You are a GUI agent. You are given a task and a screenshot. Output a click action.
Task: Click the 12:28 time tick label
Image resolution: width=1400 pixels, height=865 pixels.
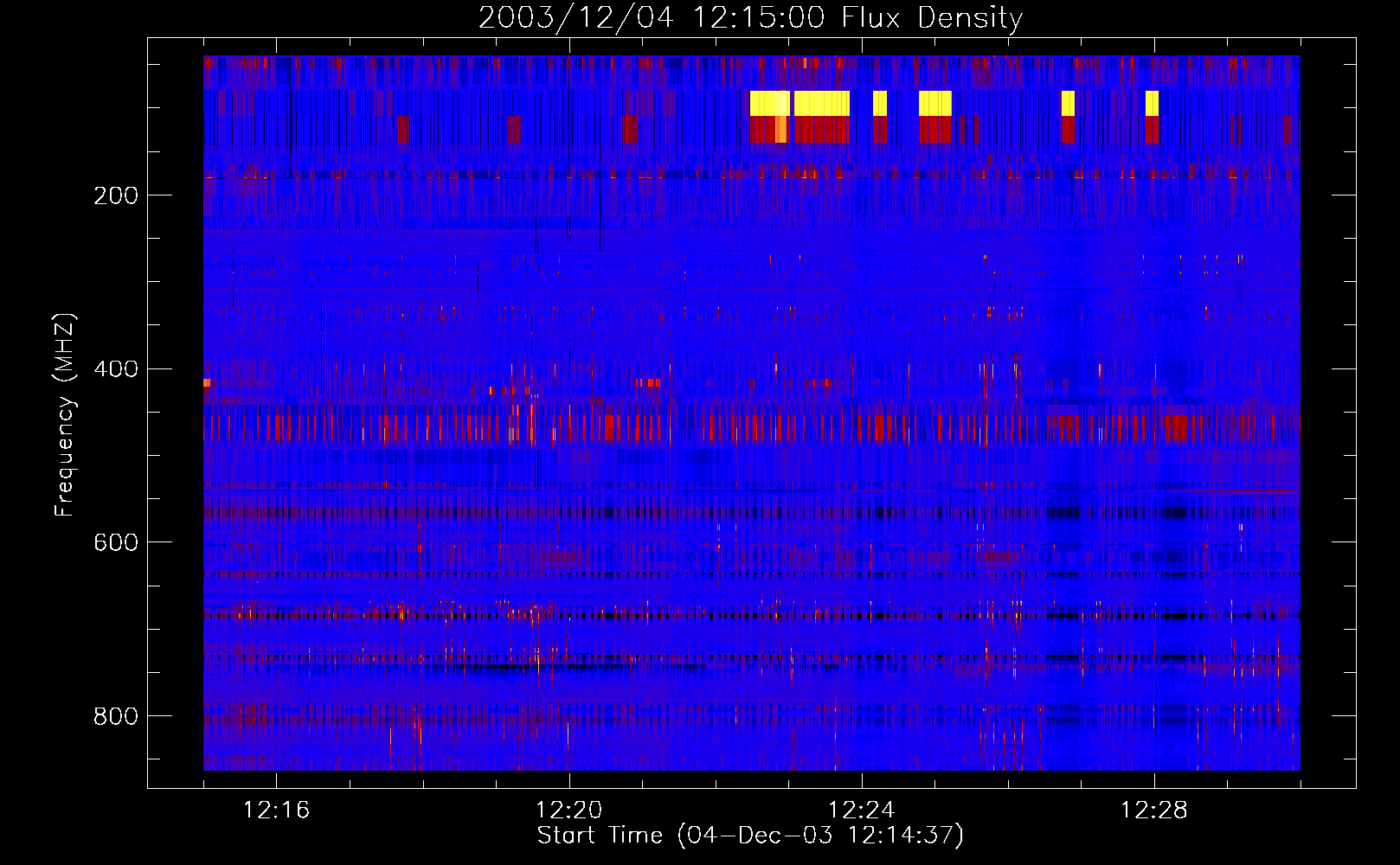pyautogui.click(x=1153, y=810)
